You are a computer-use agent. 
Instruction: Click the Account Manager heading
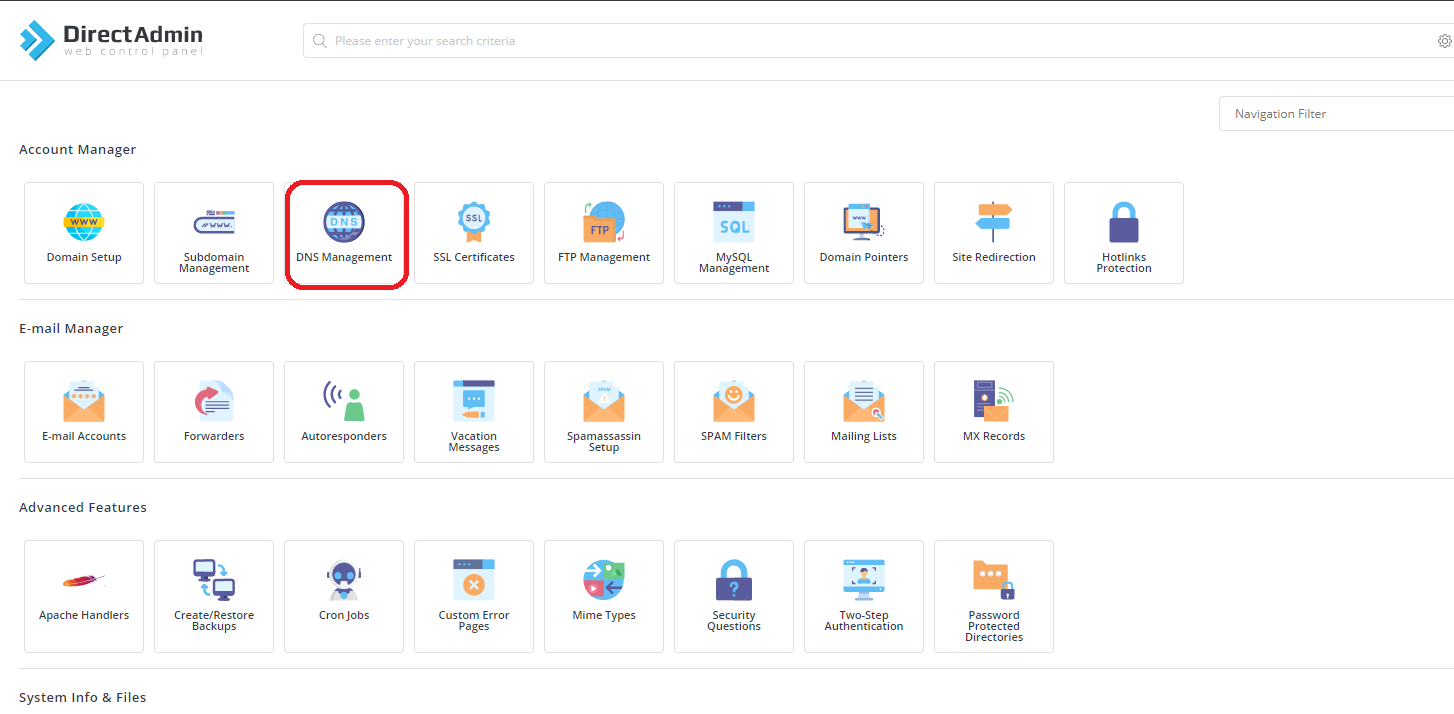pos(78,149)
